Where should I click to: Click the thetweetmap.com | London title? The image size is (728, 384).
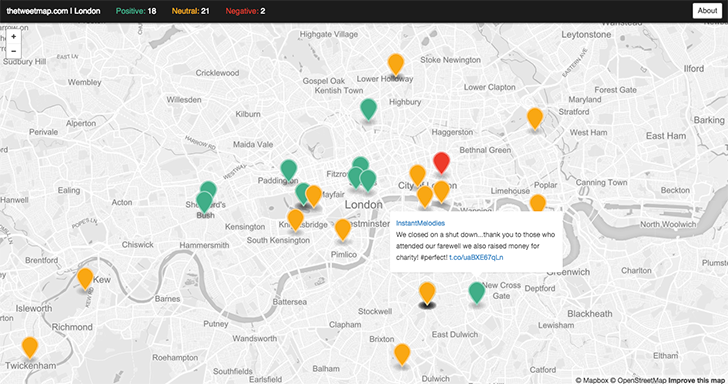coord(53,11)
